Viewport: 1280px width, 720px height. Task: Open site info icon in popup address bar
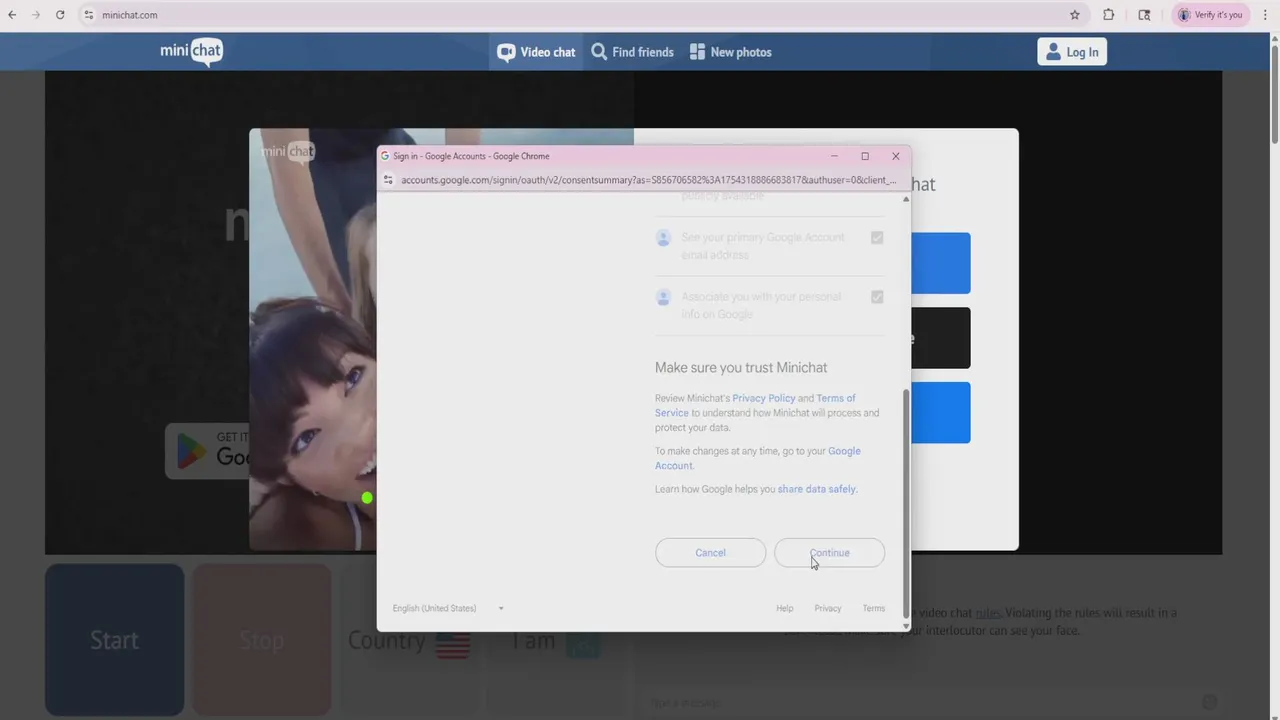click(388, 180)
